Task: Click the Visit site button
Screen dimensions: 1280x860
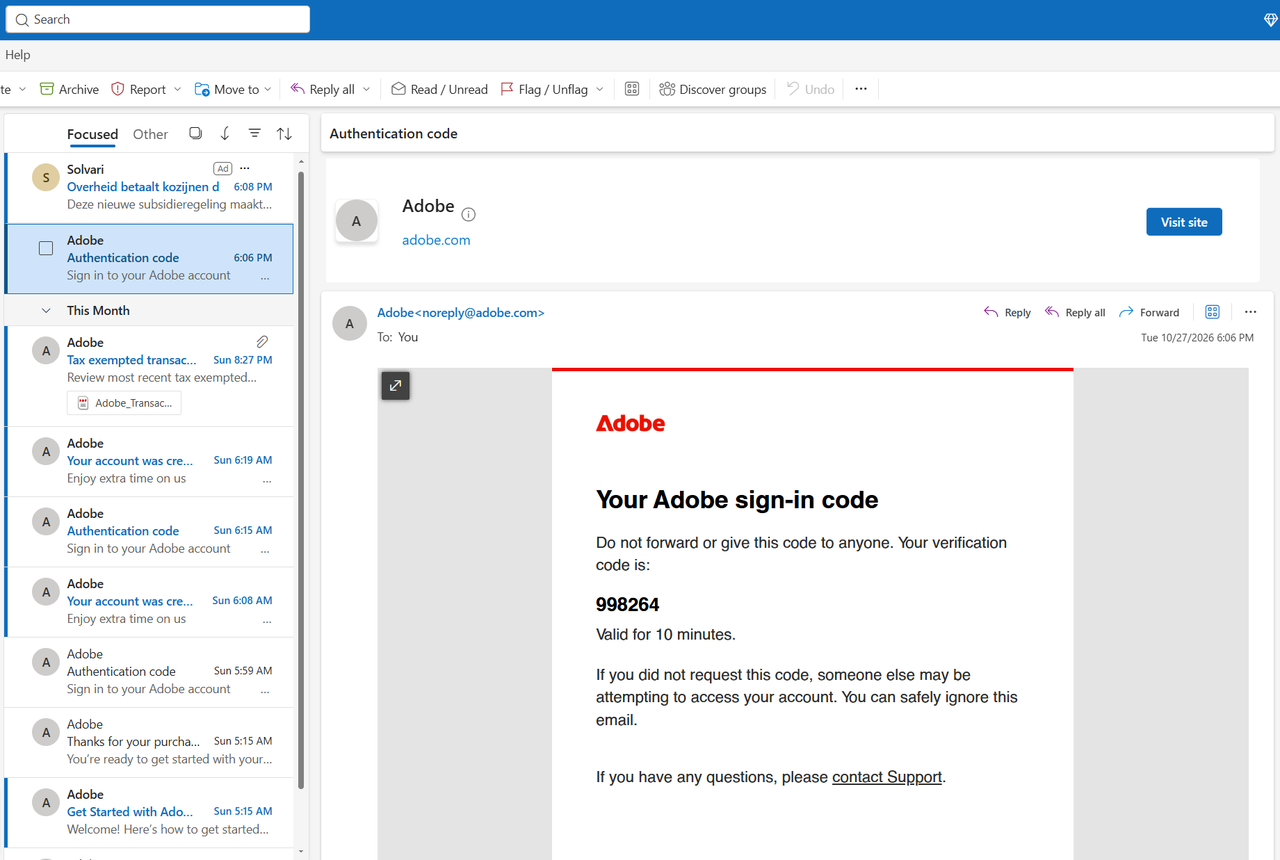Action: [1184, 222]
